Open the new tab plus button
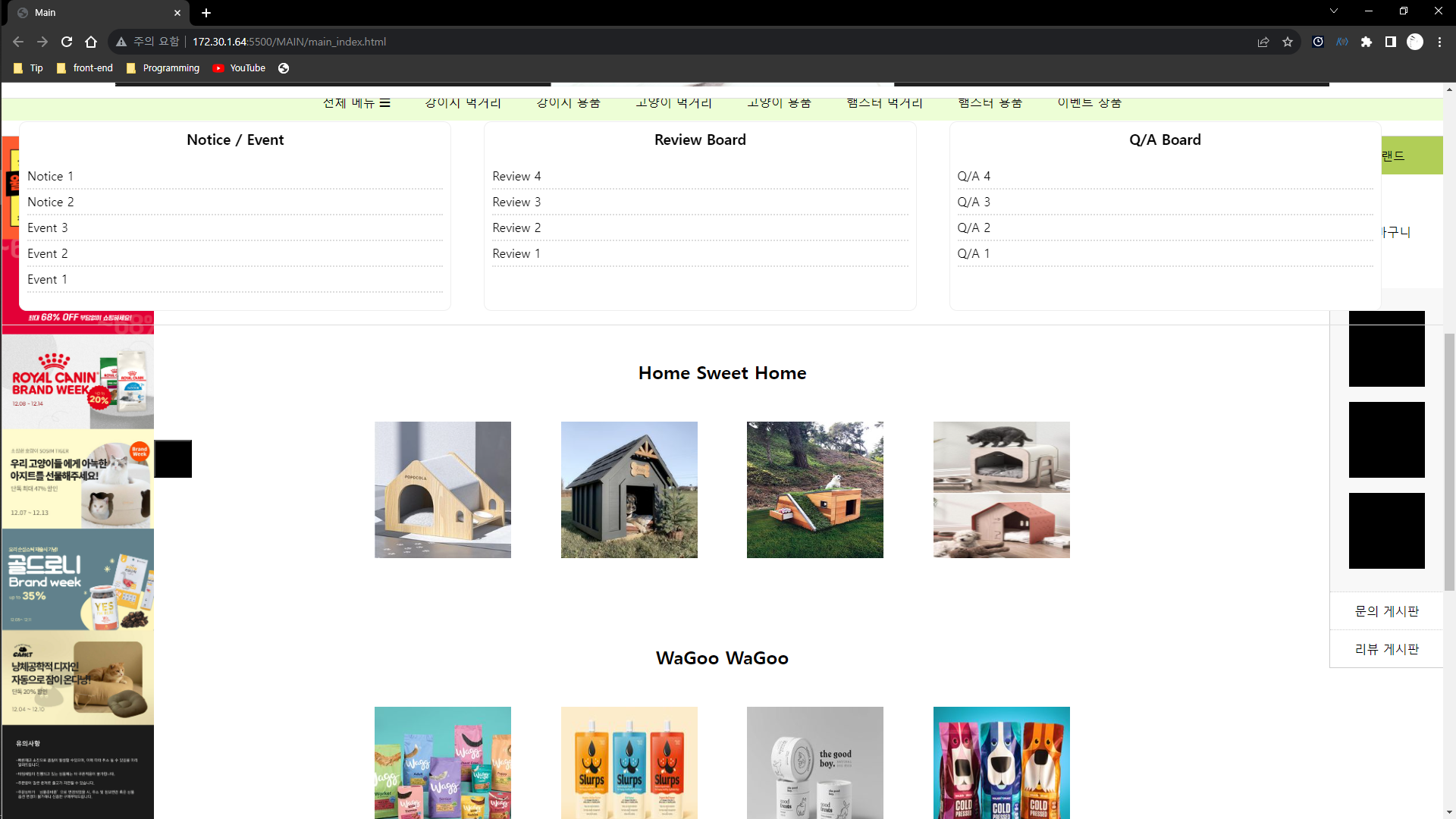The image size is (1456, 819). pos(206,13)
